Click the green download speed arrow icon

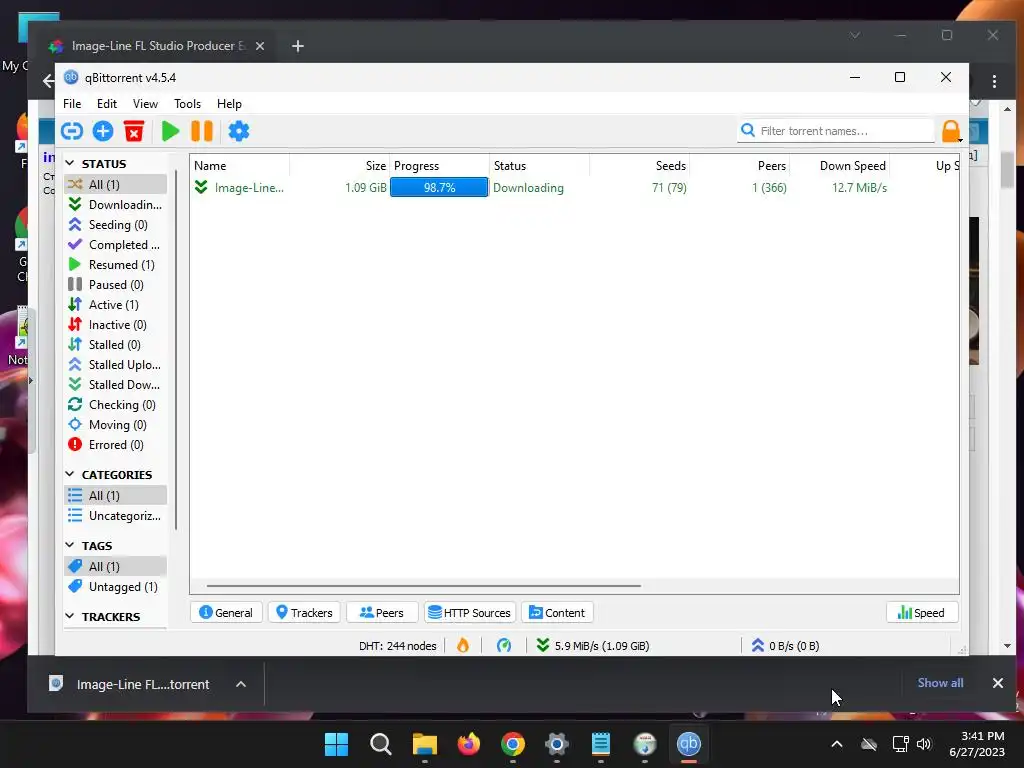click(x=543, y=645)
